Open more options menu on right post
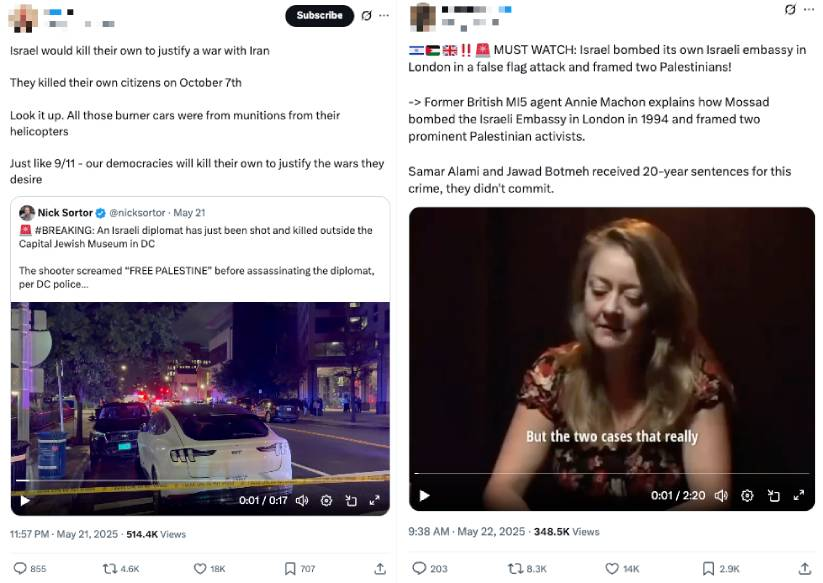This screenshot has width=823, height=583. tap(809, 9)
